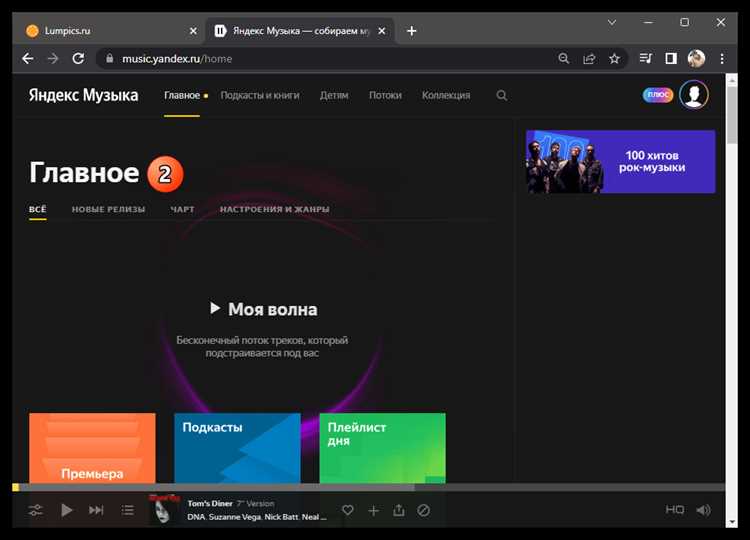Open the 100 хитов рок-музыки banner
Viewport: 750px width, 540px height.
(620, 161)
